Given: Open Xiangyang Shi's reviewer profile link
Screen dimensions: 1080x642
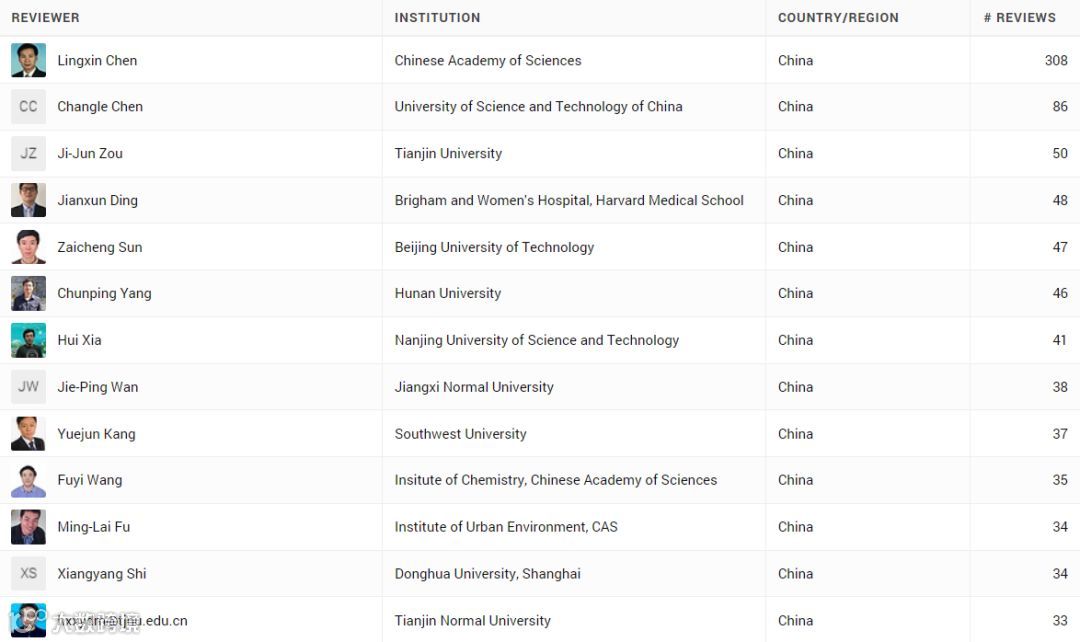Looking at the screenshot, I should pyautogui.click(x=102, y=574).
